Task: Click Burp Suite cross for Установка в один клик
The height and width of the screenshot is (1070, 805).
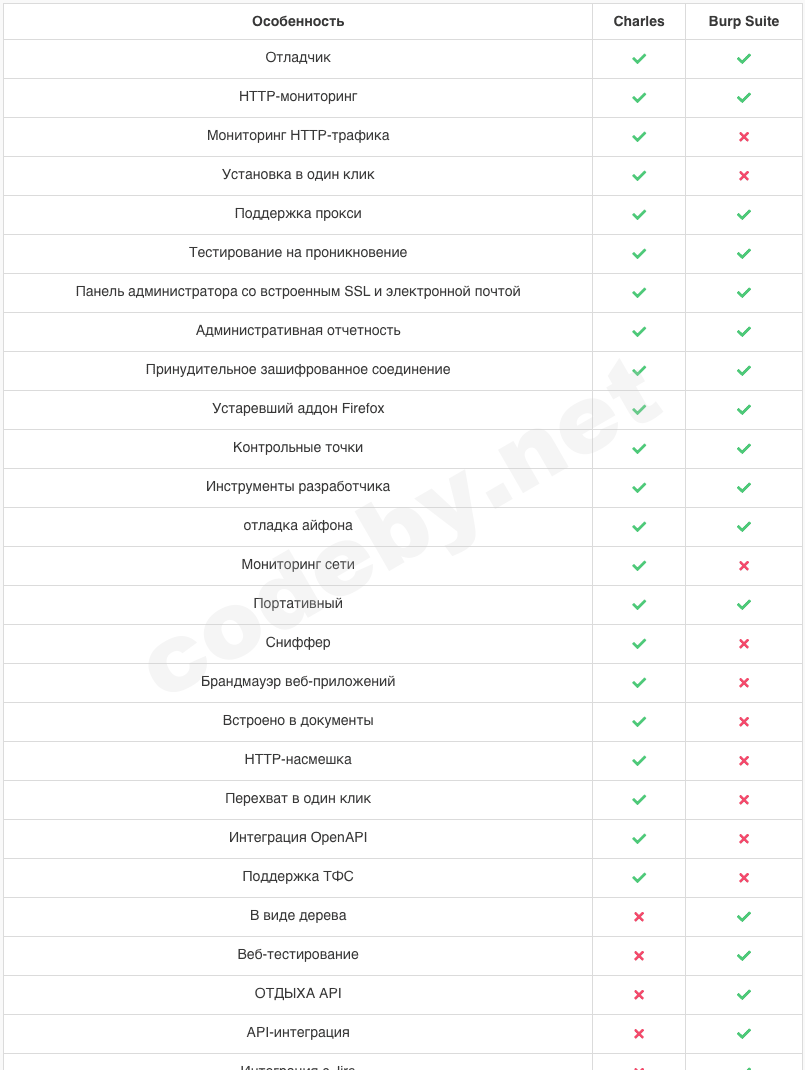Action: (744, 176)
